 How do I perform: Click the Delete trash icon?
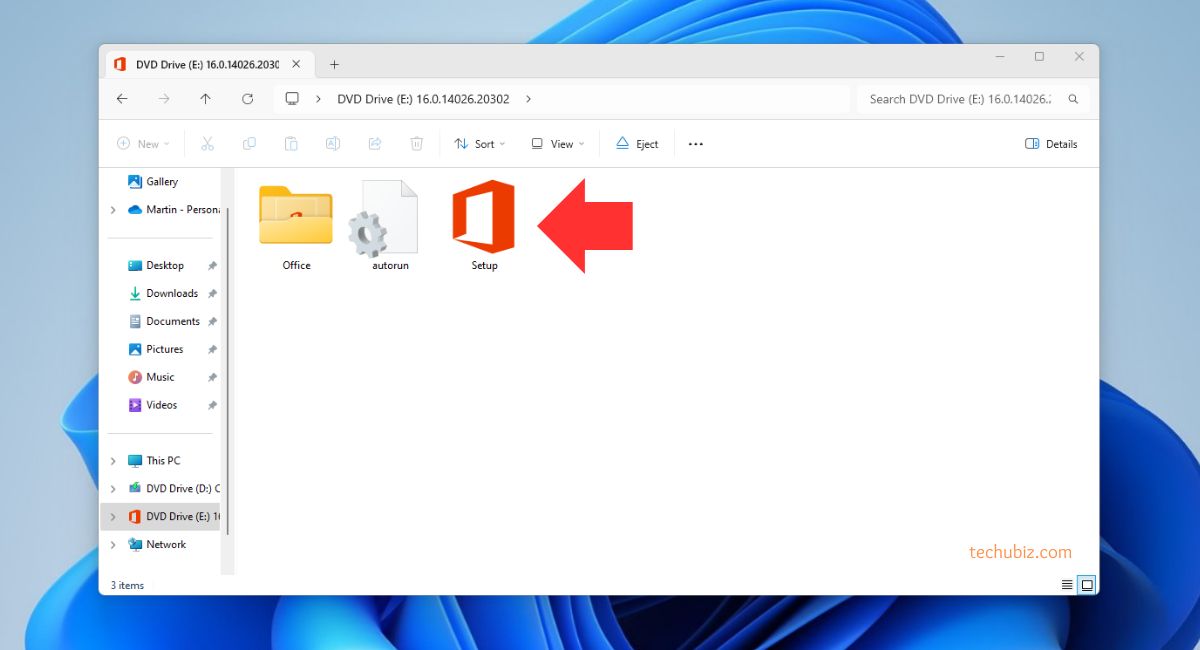tap(417, 144)
